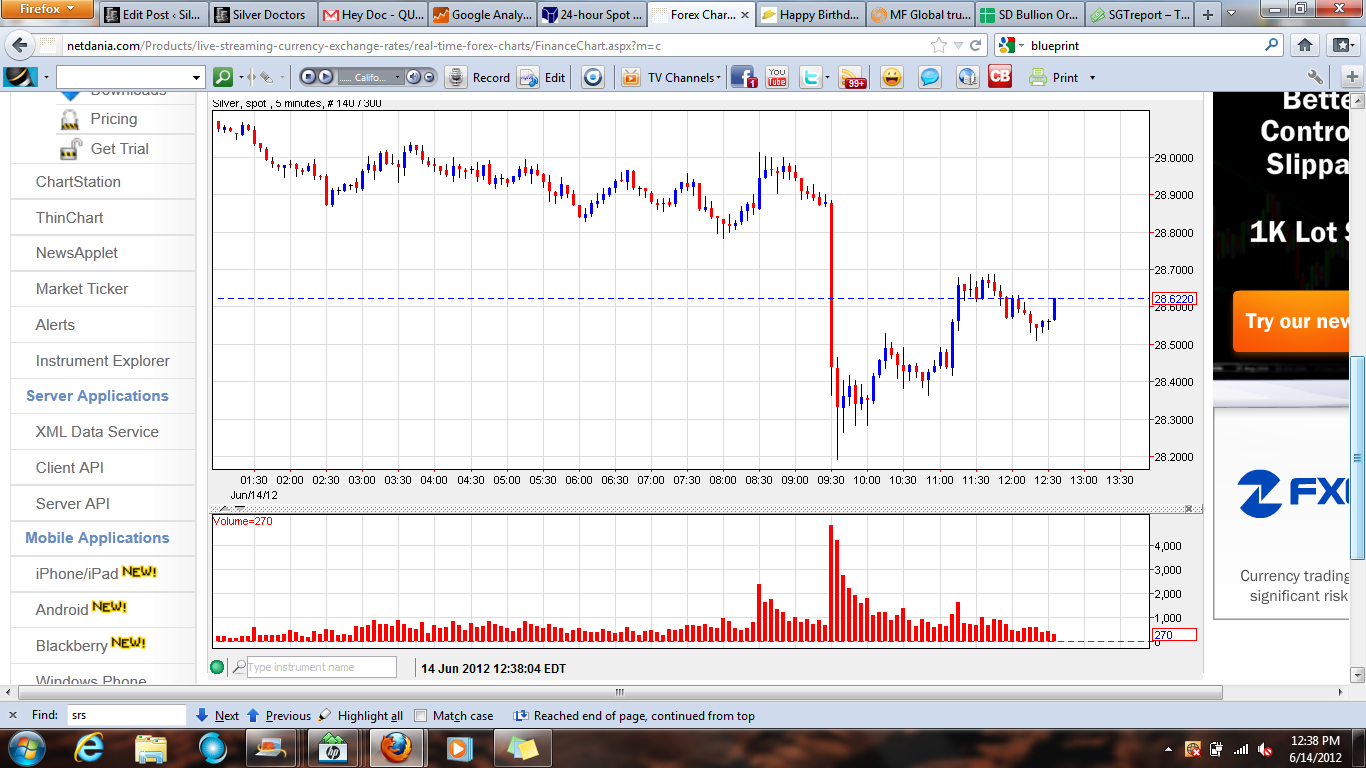
Task: Click the Twitter bird toolbar icon
Action: pyautogui.click(x=810, y=77)
